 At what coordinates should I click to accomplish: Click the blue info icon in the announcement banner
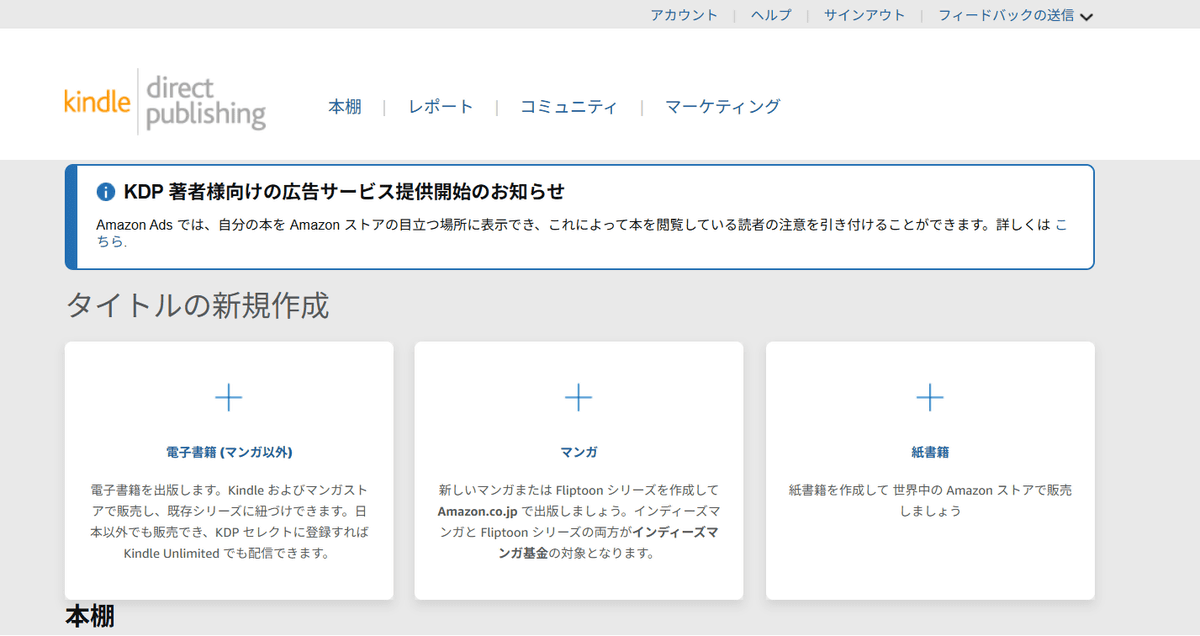pyautogui.click(x=106, y=192)
